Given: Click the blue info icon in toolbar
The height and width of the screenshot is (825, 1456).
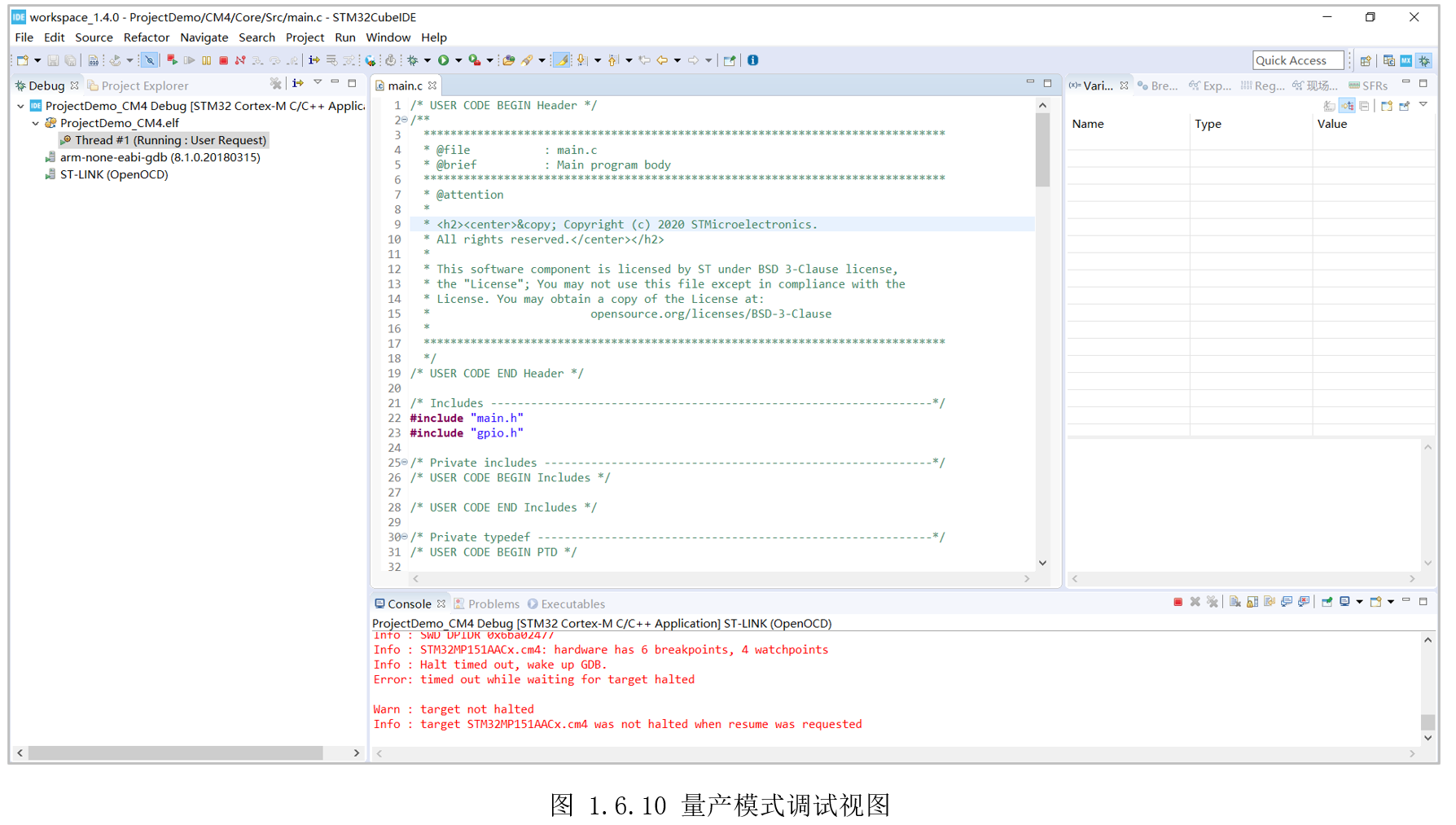Looking at the screenshot, I should [x=752, y=60].
